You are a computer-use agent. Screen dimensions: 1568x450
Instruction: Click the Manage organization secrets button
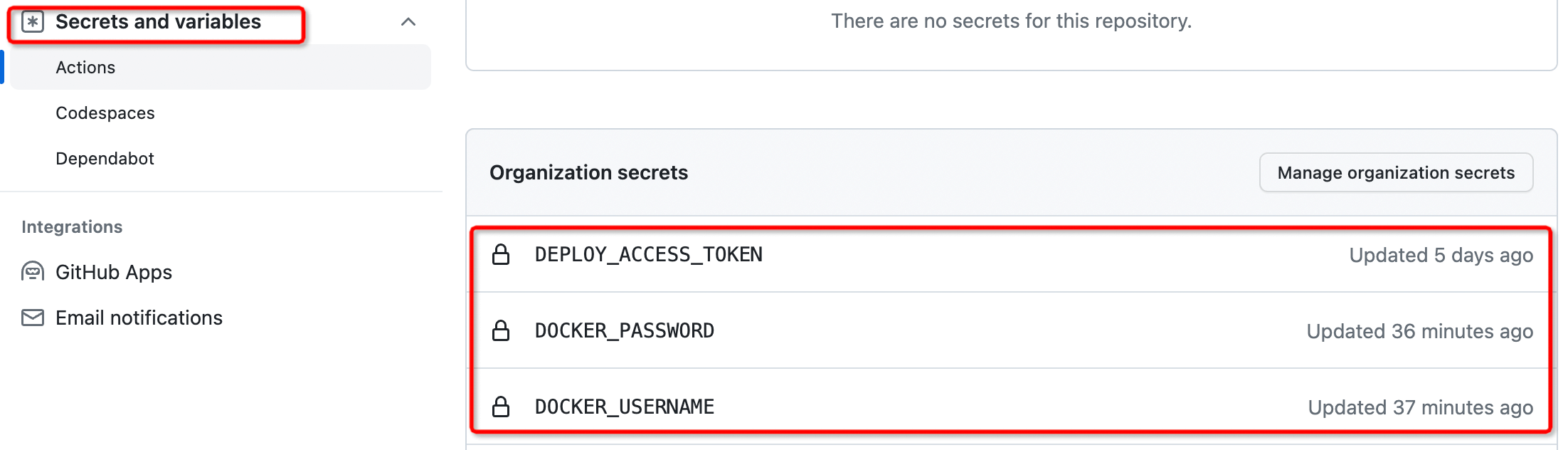[1396, 172]
